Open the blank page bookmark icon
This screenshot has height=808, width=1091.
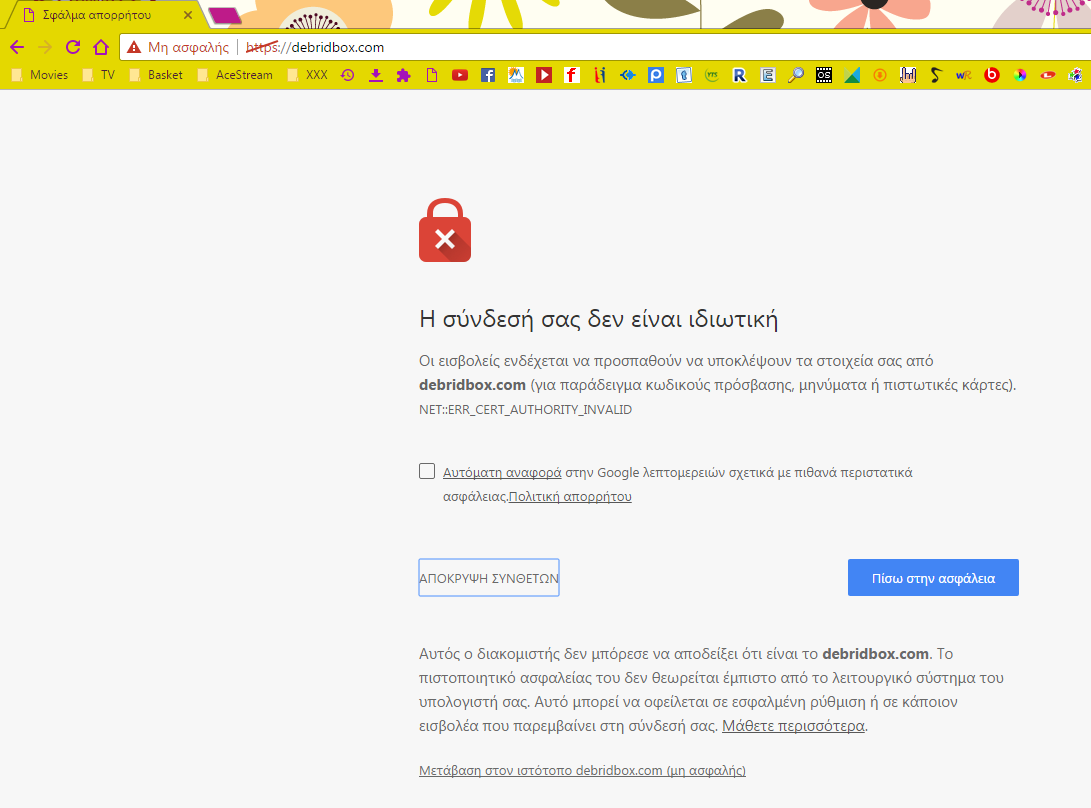coord(432,75)
